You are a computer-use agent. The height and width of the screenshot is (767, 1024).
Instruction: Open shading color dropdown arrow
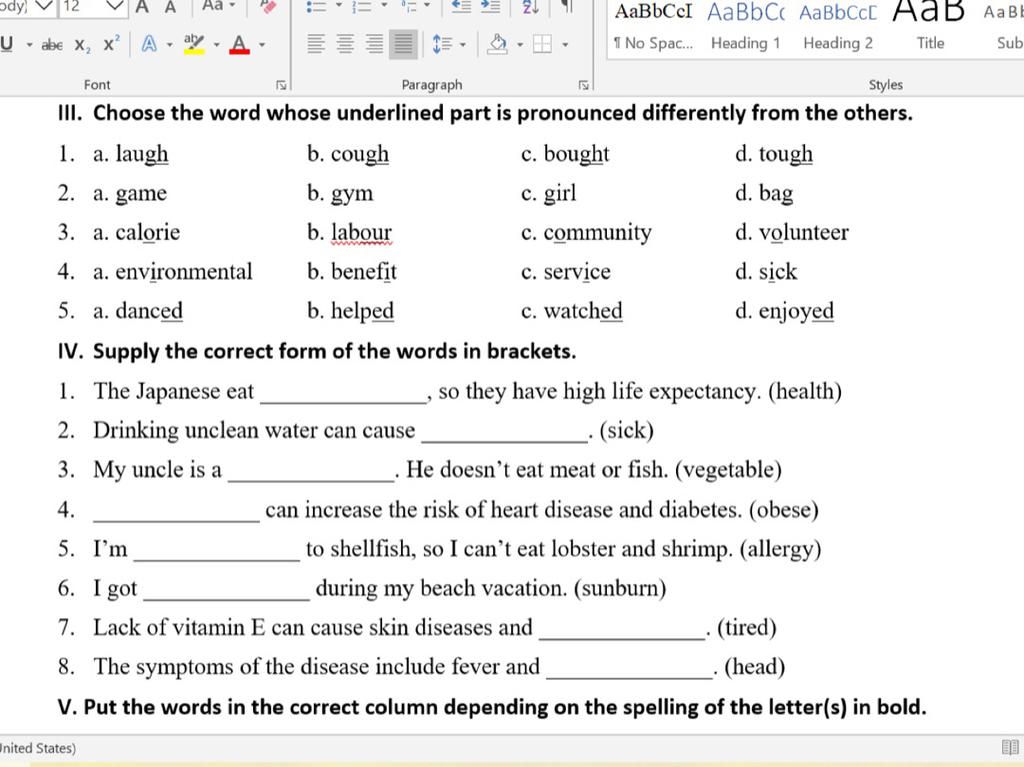point(520,44)
